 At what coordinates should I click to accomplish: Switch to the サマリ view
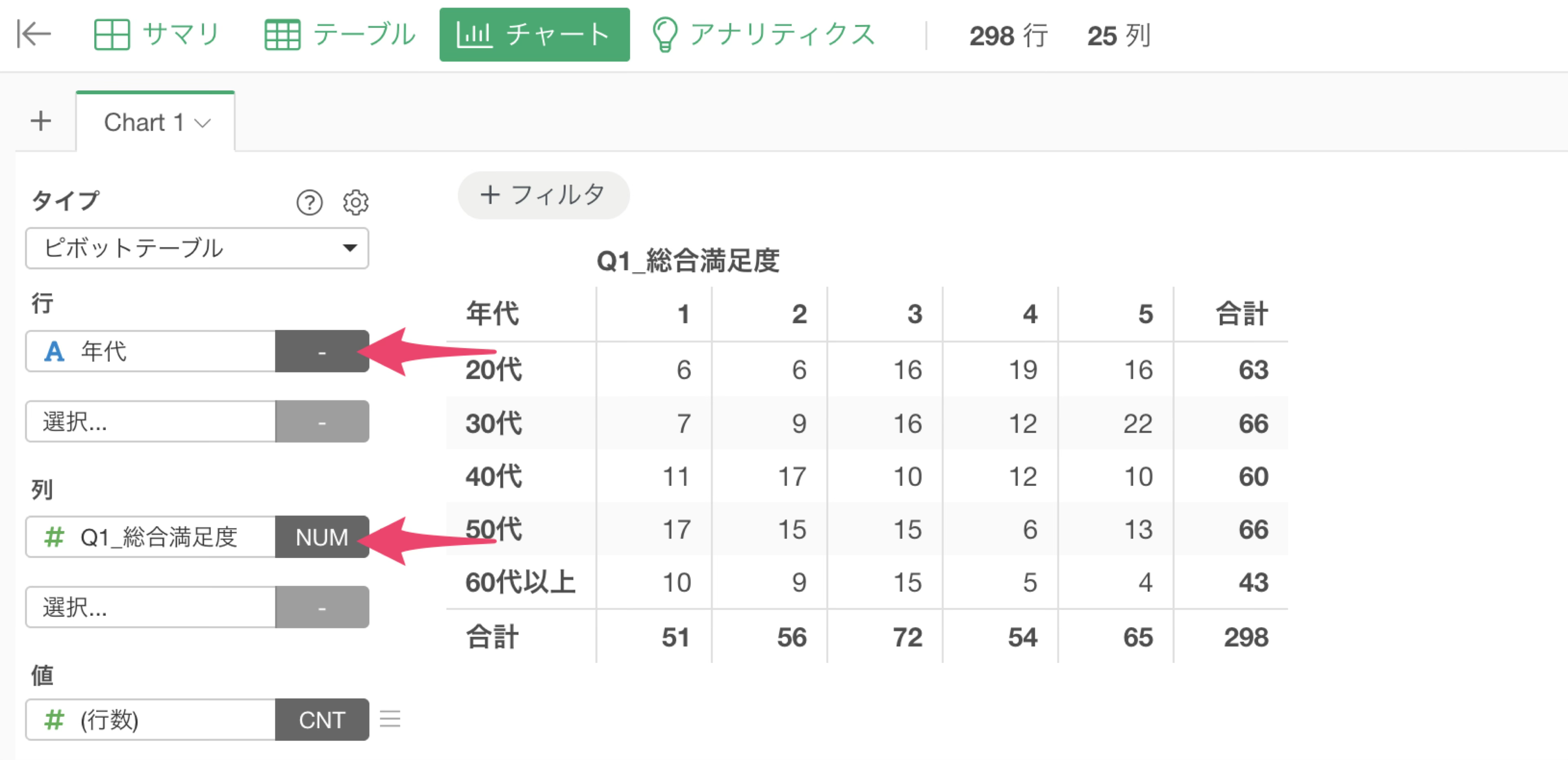(156, 34)
